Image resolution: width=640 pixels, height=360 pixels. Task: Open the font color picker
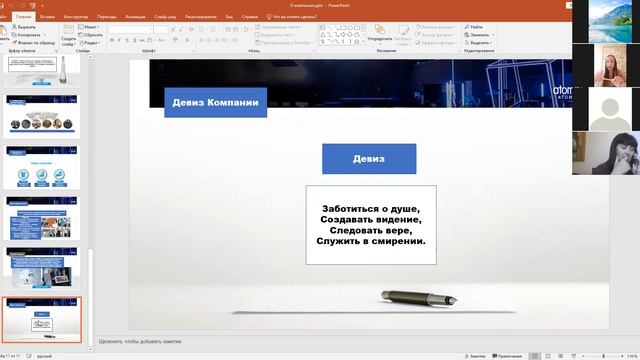pyautogui.click(x=188, y=40)
